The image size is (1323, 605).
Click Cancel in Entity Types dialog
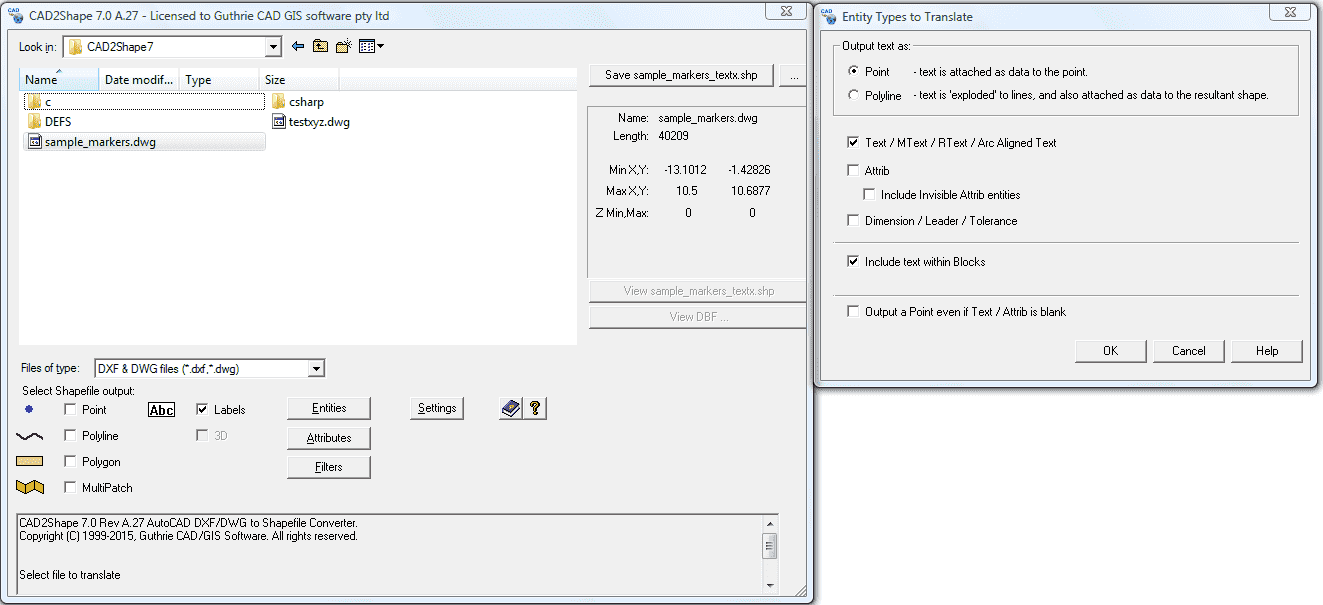pyautogui.click(x=1189, y=351)
